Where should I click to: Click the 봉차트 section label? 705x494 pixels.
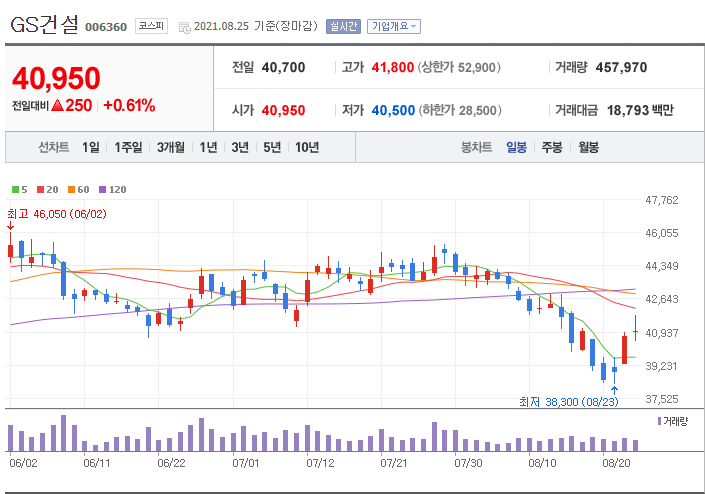(476, 147)
